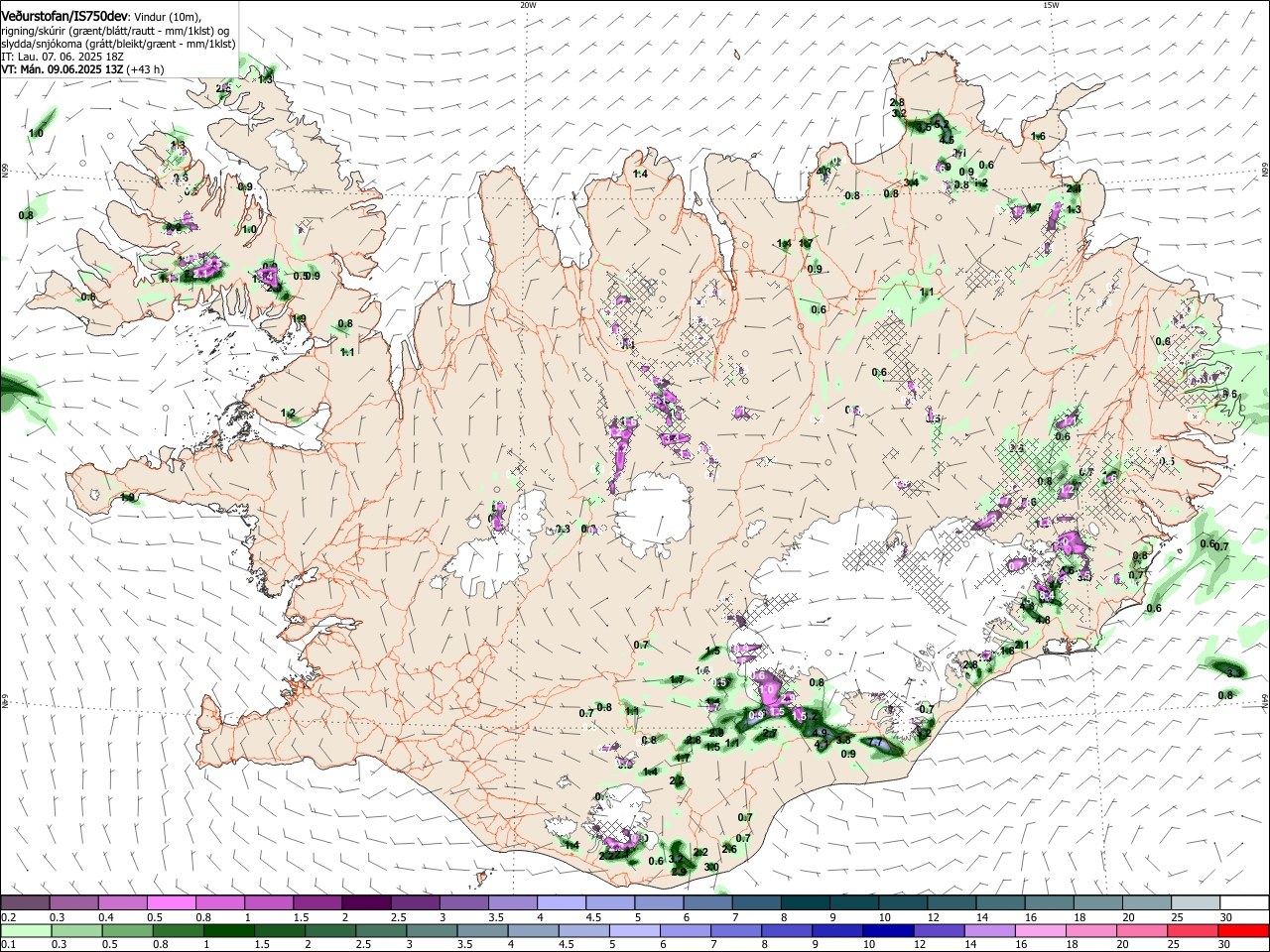1270x952 pixels.
Task: Click the bright red rain swatch labeled 30
Action: (x=1244, y=930)
